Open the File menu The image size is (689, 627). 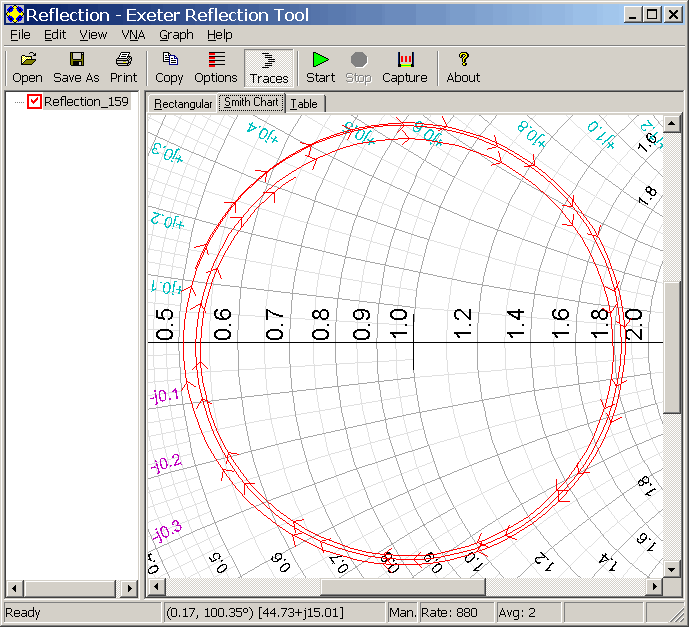tap(20, 35)
